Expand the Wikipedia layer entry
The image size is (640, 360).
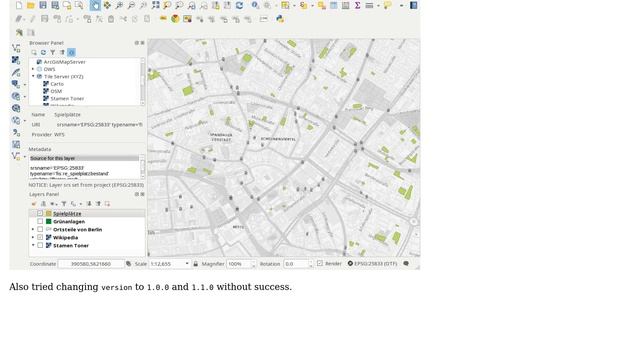pyautogui.click(x=33, y=237)
